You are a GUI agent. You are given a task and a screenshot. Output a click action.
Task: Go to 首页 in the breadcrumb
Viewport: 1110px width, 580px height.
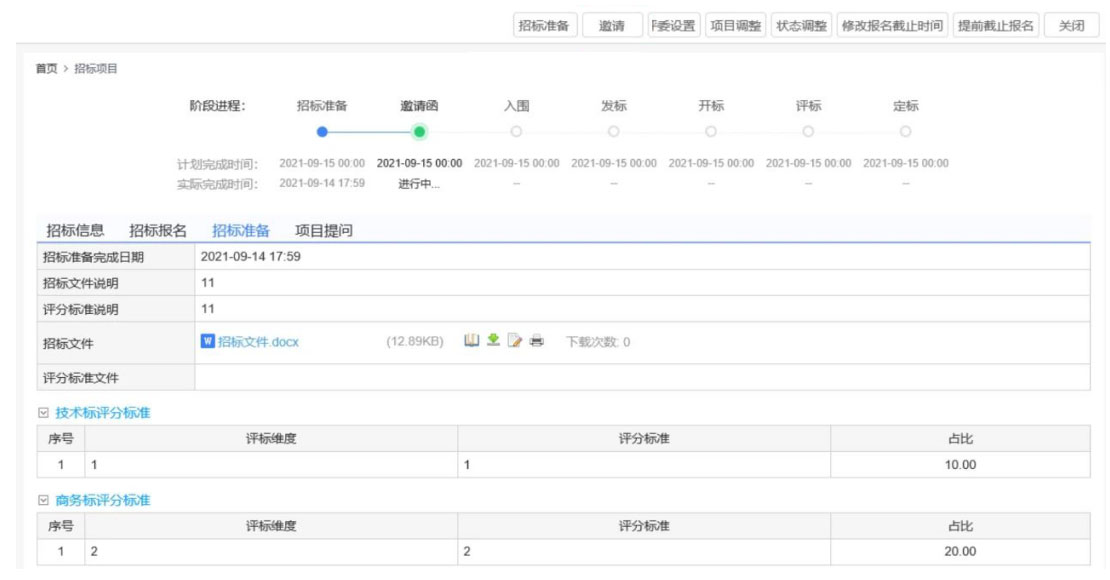[x=46, y=68]
